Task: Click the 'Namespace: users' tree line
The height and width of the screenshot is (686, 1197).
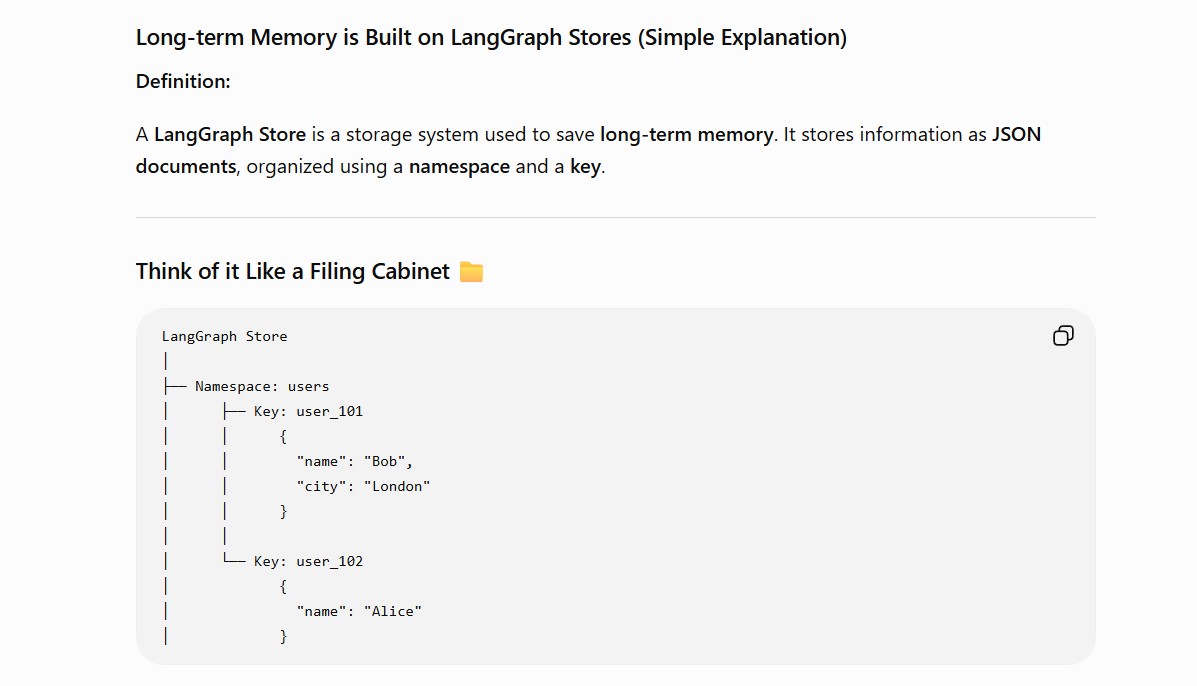Action: [x=262, y=386]
